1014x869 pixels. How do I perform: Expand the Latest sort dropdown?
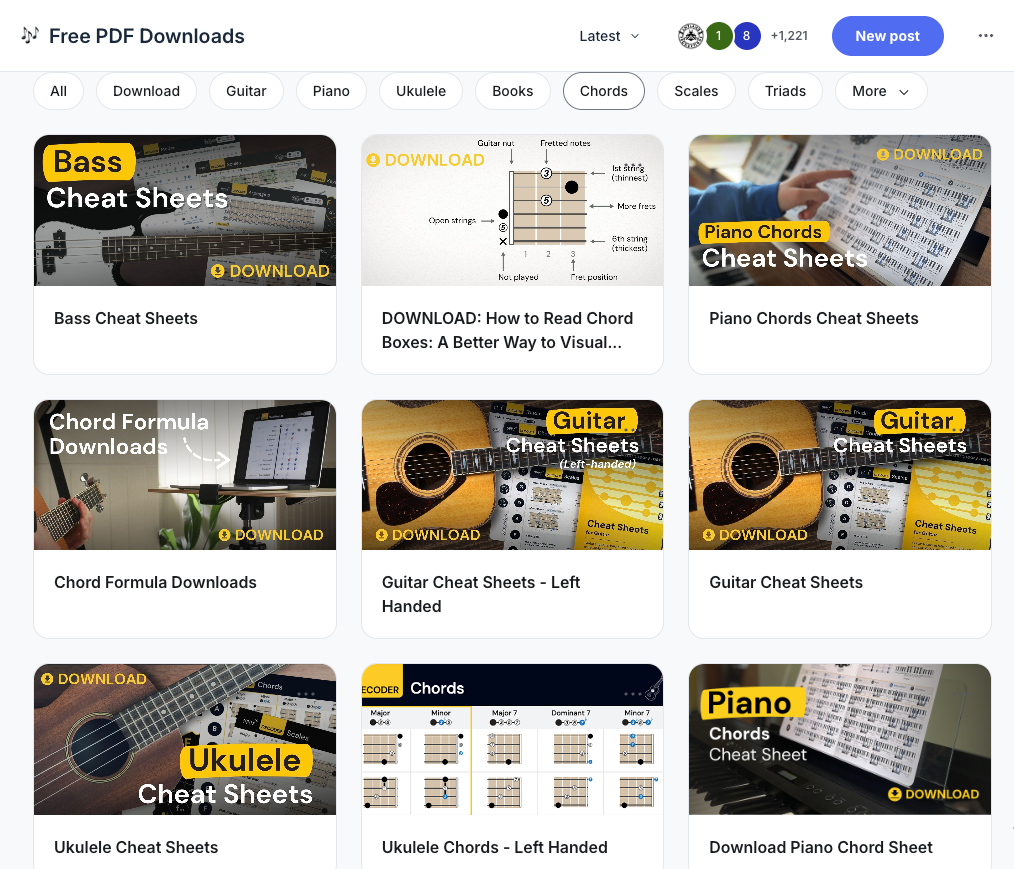[x=609, y=36]
